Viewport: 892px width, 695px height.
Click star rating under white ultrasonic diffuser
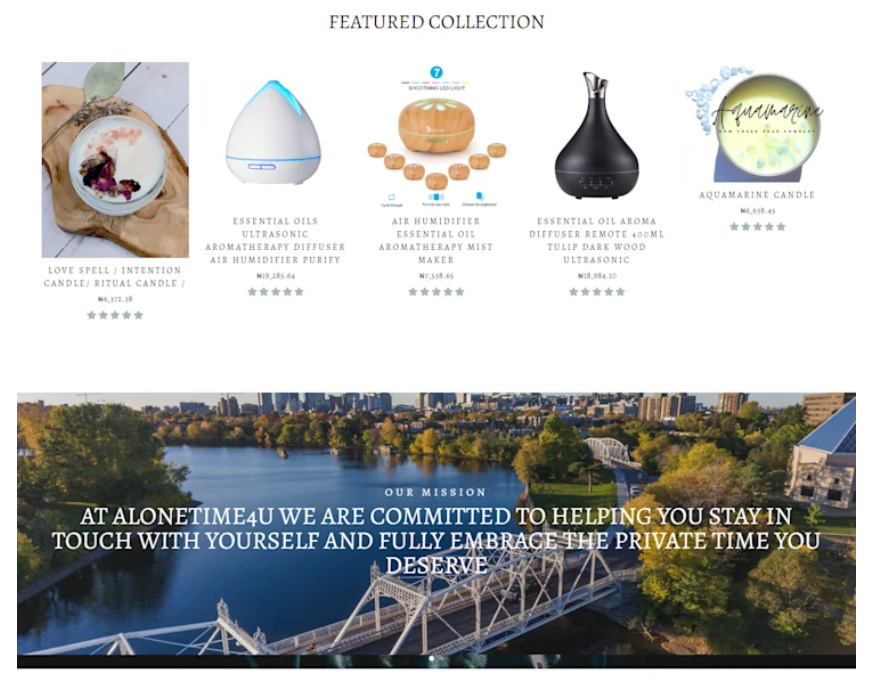point(275,292)
